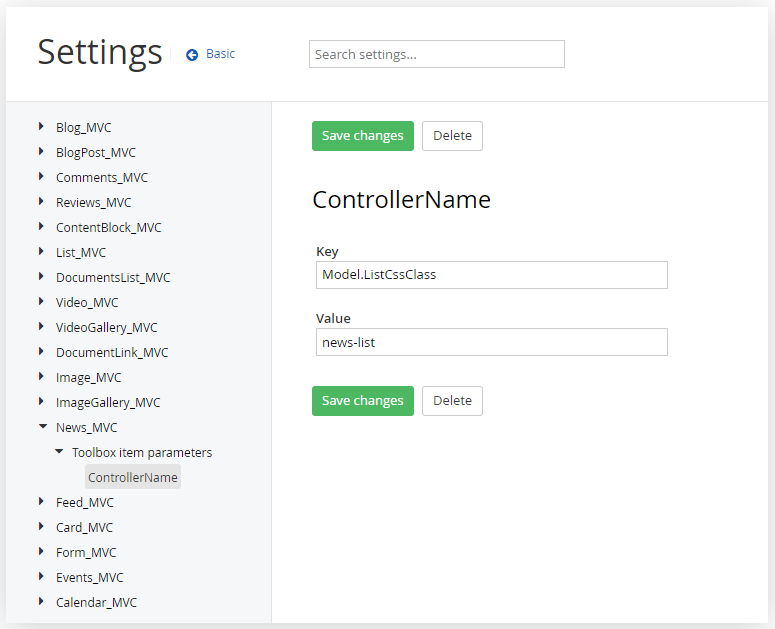Viewport: 775px width, 629px height.
Task: Click the top Save changes button
Action: pyautogui.click(x=362, y=136)
